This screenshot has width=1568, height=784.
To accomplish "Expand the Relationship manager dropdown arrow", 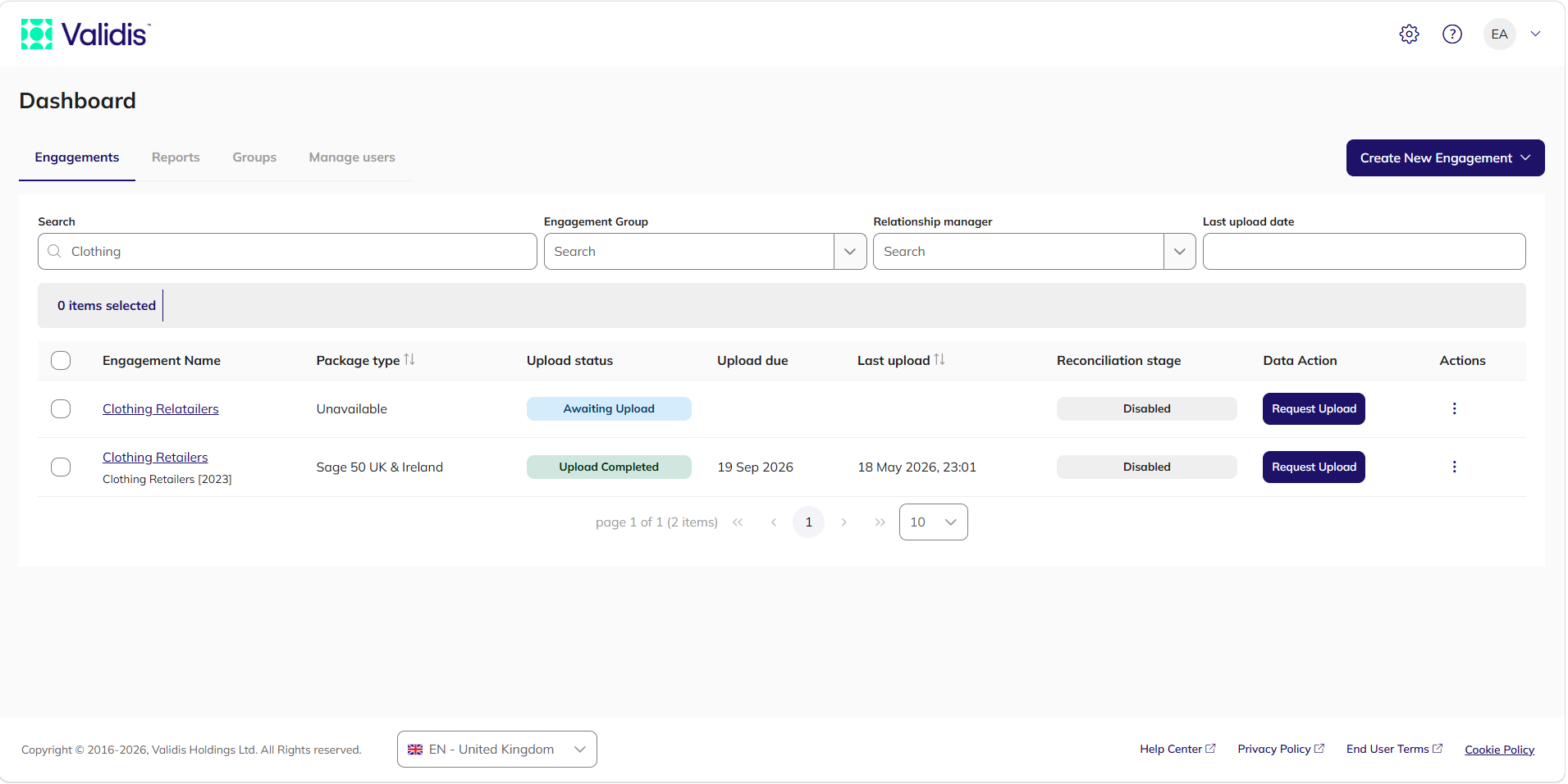I will pyautogui.click(x=1179, y=252).
